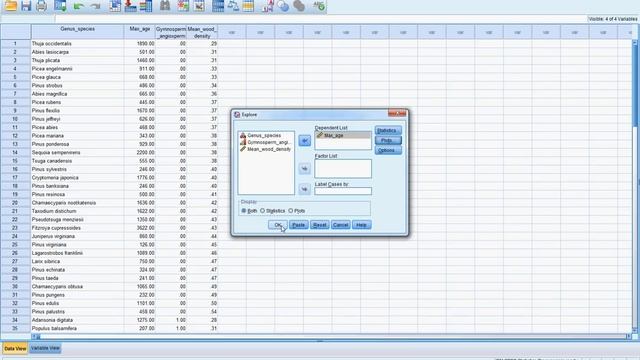Select the Fitzroya cupressoides cell
The width and height of the screenshot is (640, 360).
click(78, 228)
